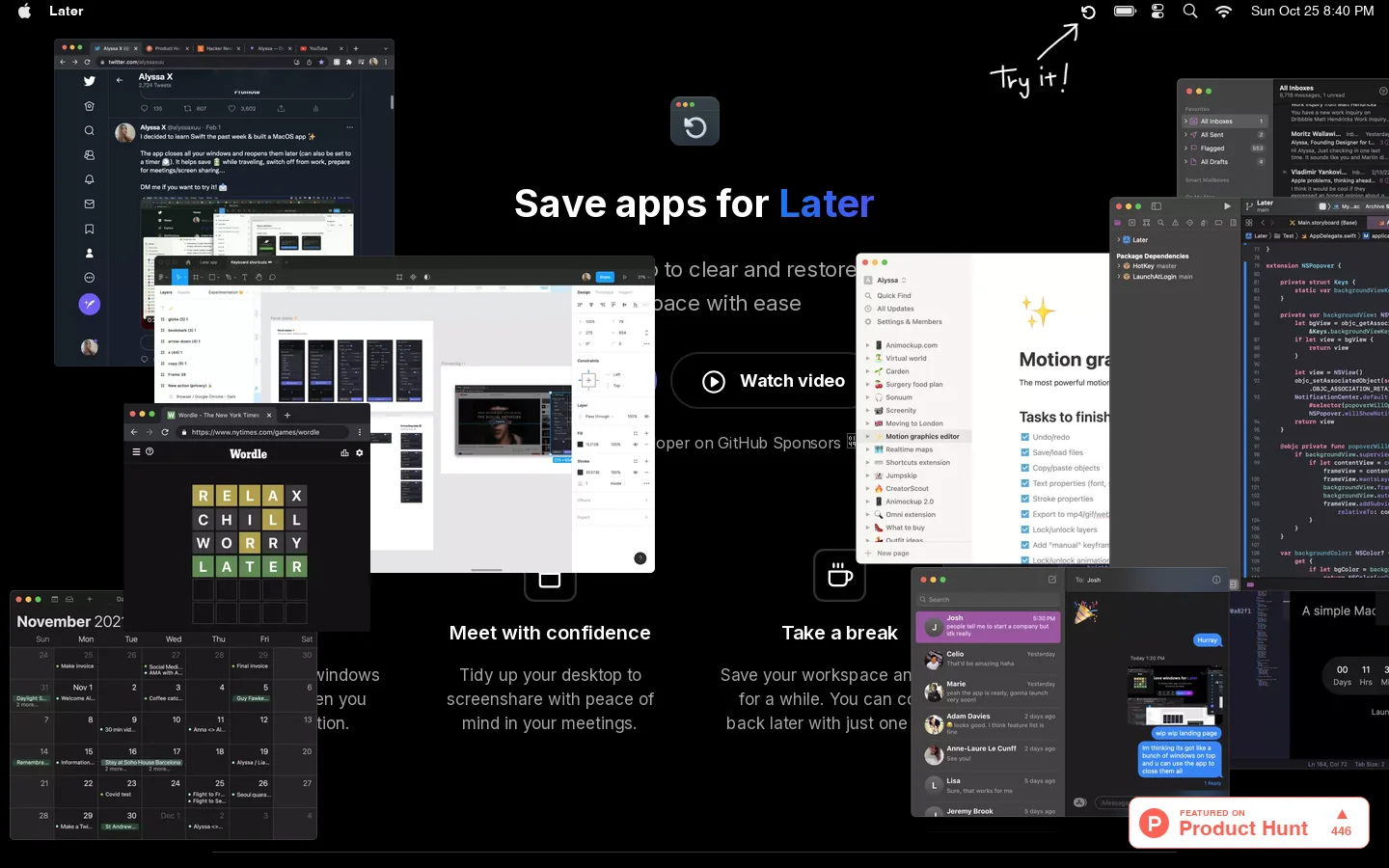Open the Wordle hamburger menu
1389x868 pixels.
click(136, 451)
